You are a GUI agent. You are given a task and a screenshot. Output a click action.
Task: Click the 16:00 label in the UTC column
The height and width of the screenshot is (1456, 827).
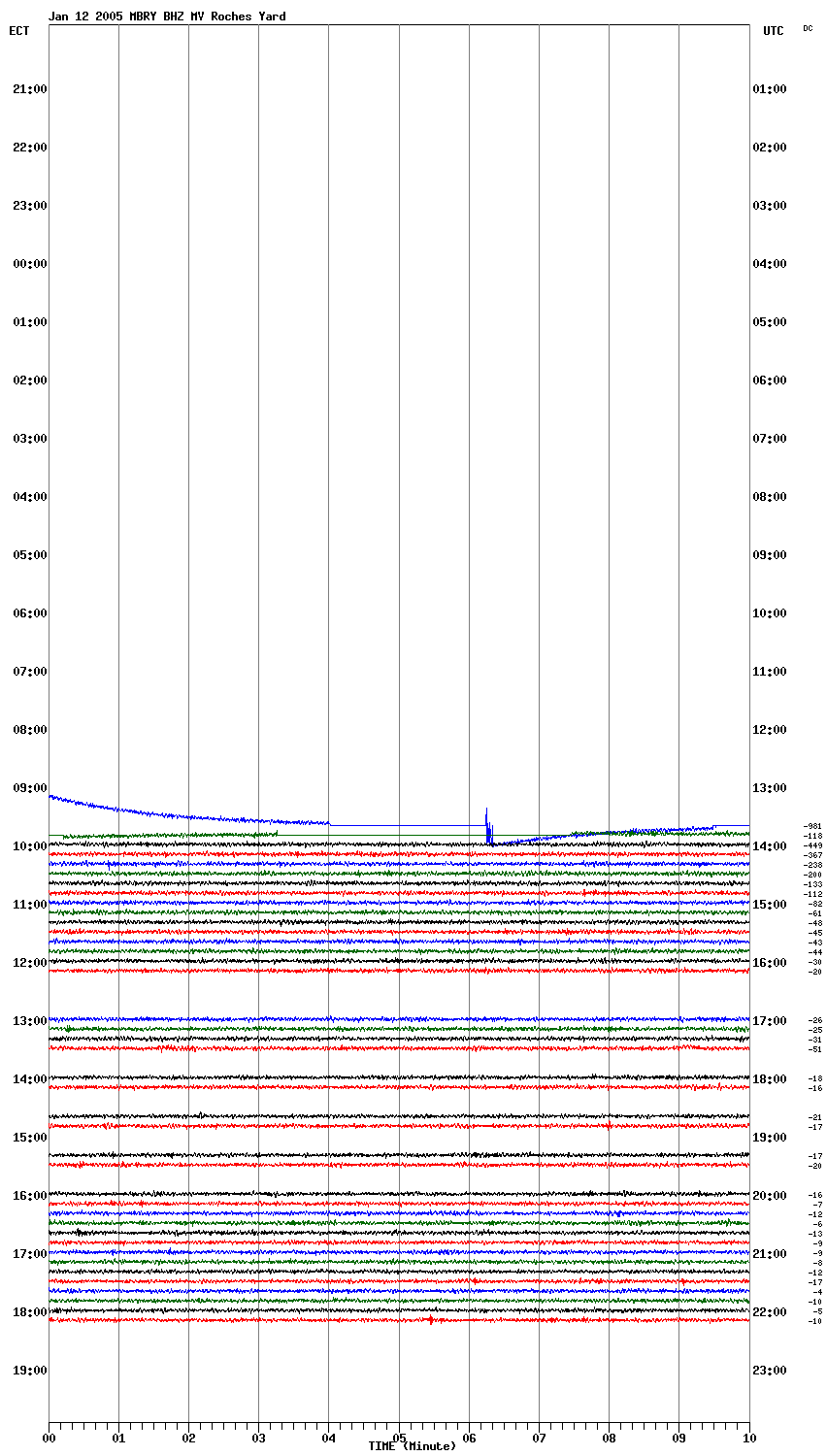[x=770, y=963]
